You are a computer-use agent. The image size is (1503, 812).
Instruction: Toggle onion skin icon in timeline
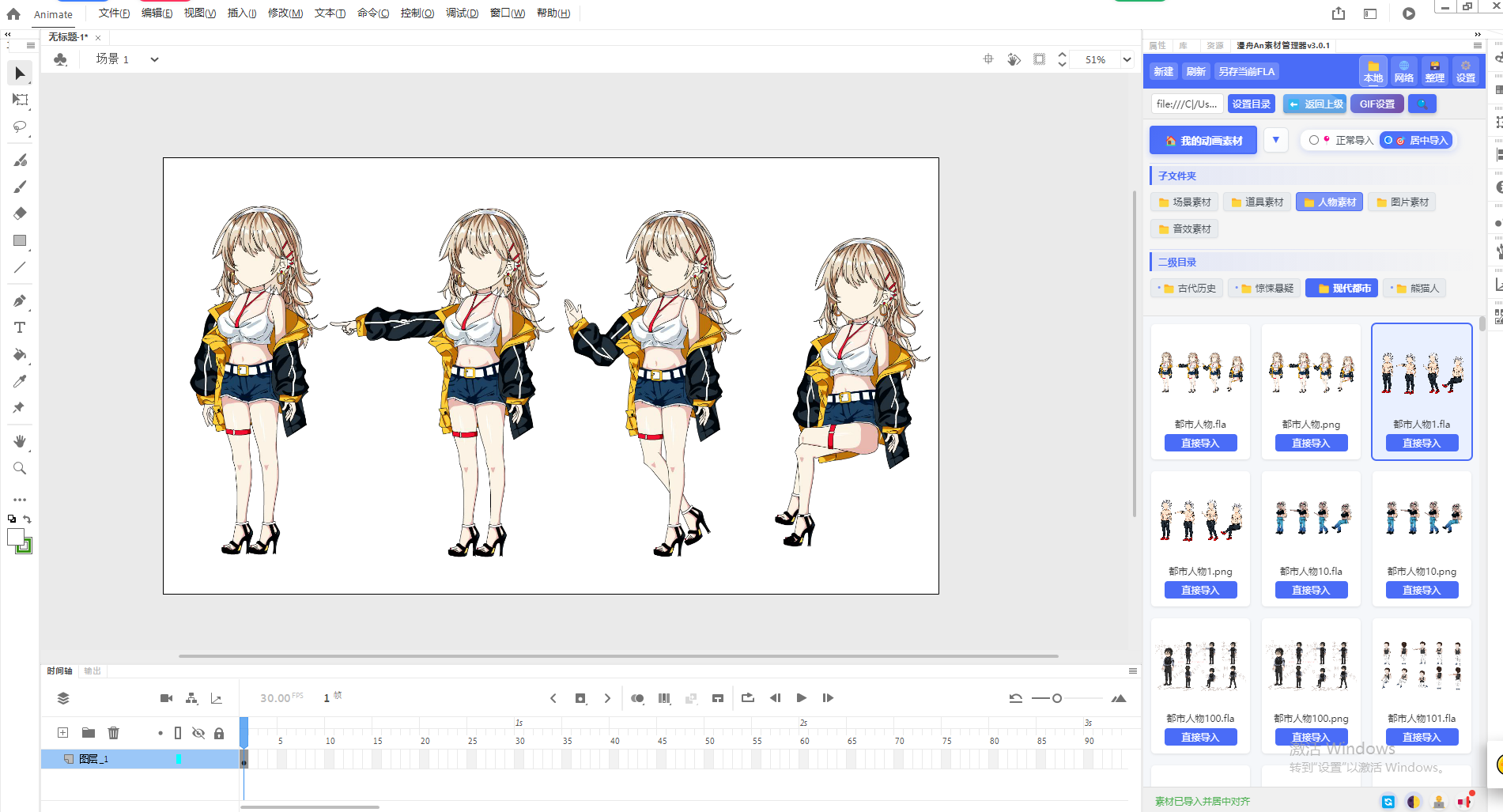coord(637,698)
